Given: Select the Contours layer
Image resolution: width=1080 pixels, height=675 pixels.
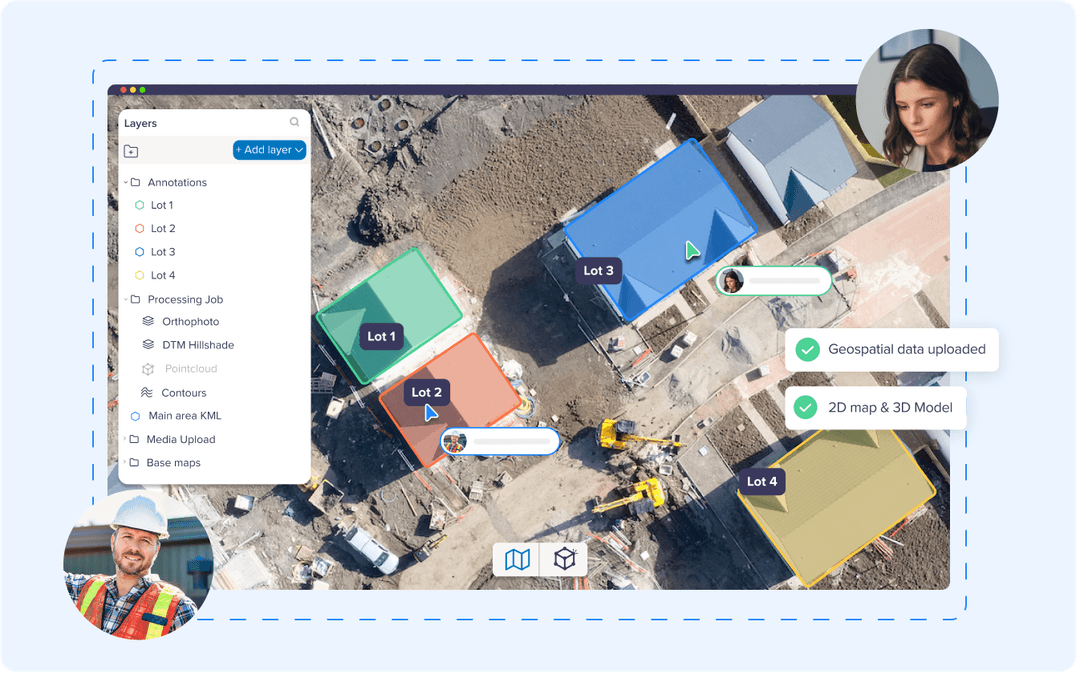Looking at the screenshot, I should [184, 393].
